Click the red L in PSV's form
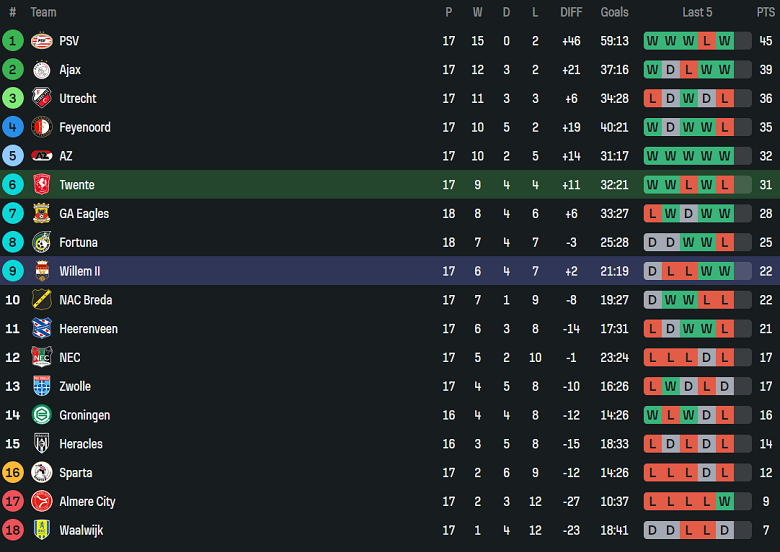Screen dimensions: 780x552 point(706,41)
